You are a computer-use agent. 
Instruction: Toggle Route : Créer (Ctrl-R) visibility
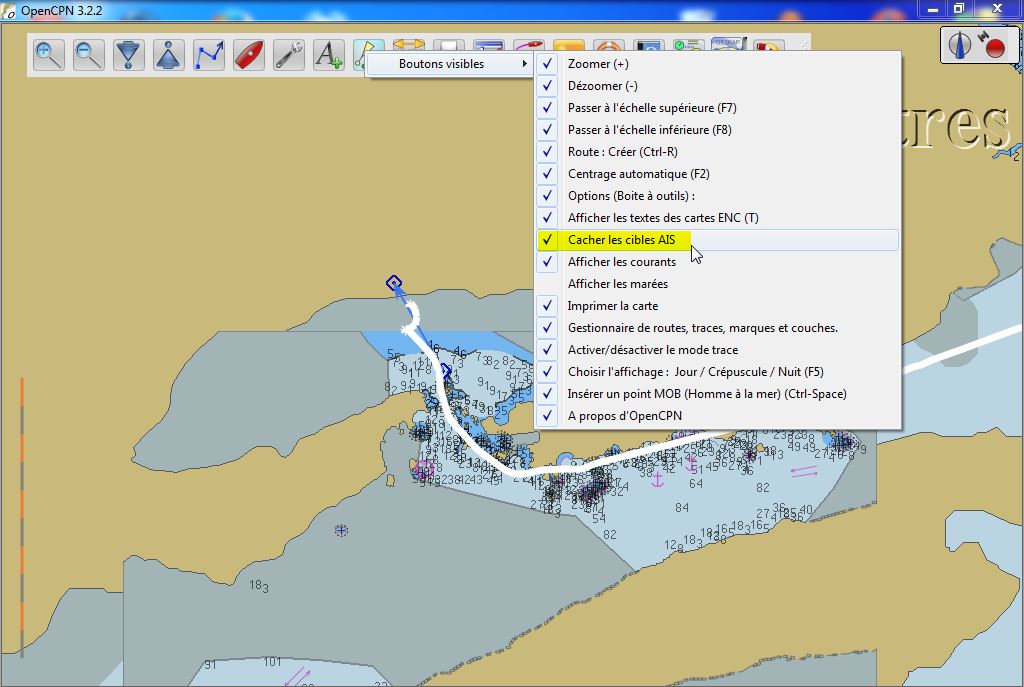pyautogui.click(x=717, y=152)
